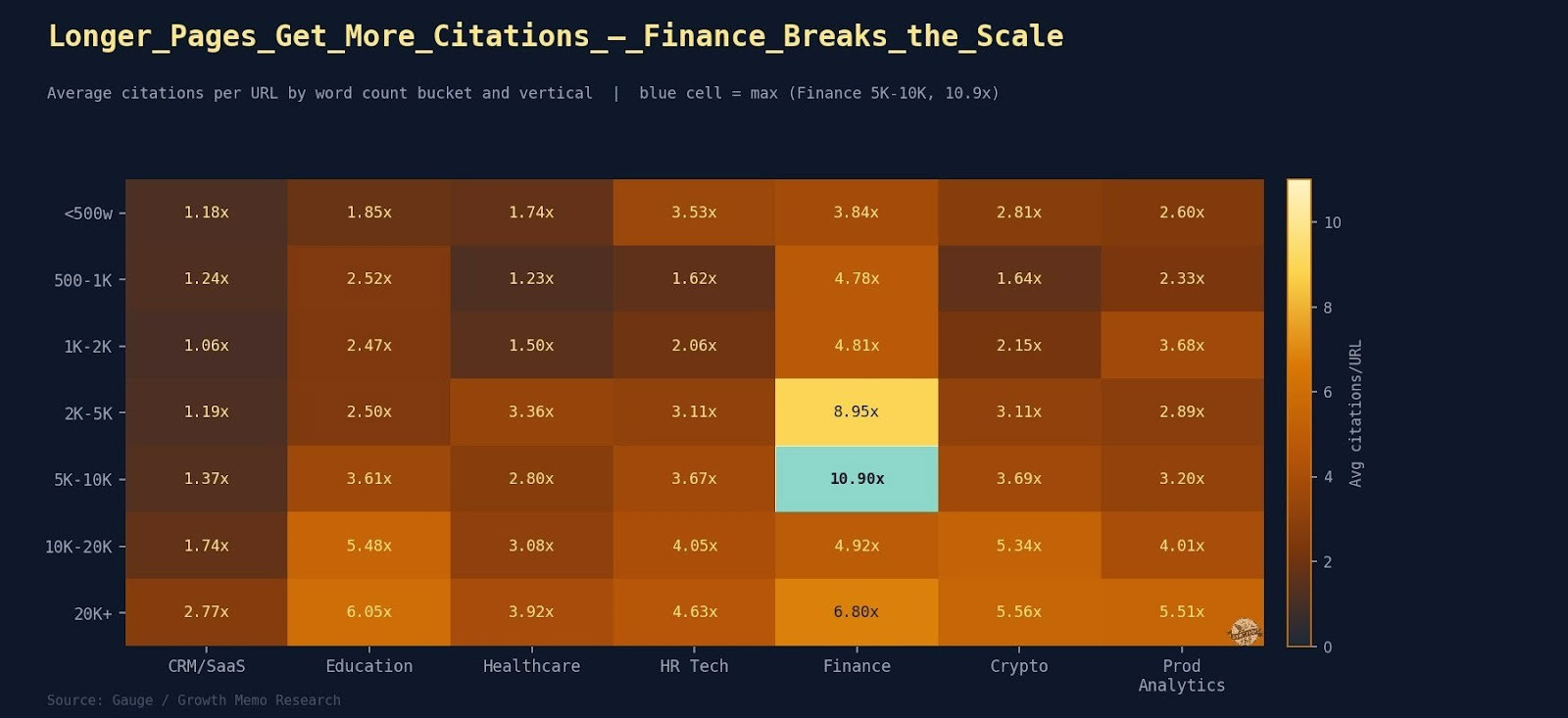Image resolution: width=1568 pixels, height=718 pixels.
Task: Click the chart title about Finance
Action: [x=556, y=36]
